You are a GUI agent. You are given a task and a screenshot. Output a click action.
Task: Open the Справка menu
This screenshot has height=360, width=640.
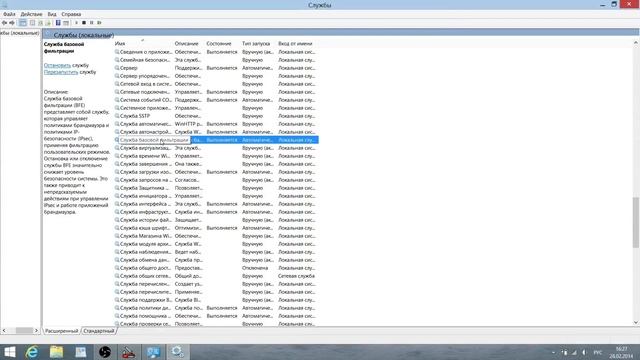(71, 14)
